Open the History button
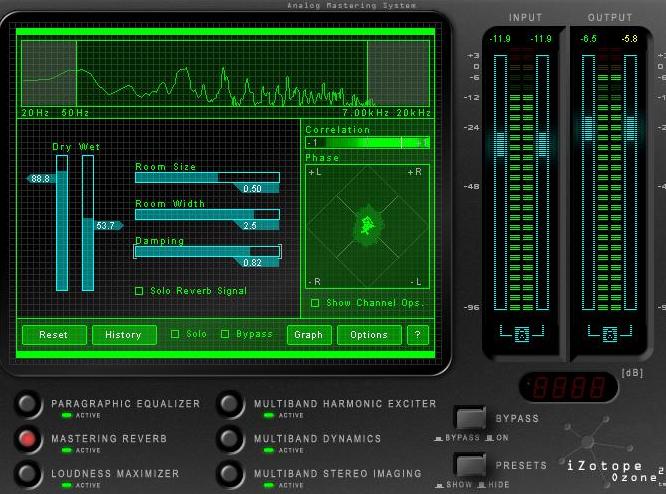 (x=124, y=335)
